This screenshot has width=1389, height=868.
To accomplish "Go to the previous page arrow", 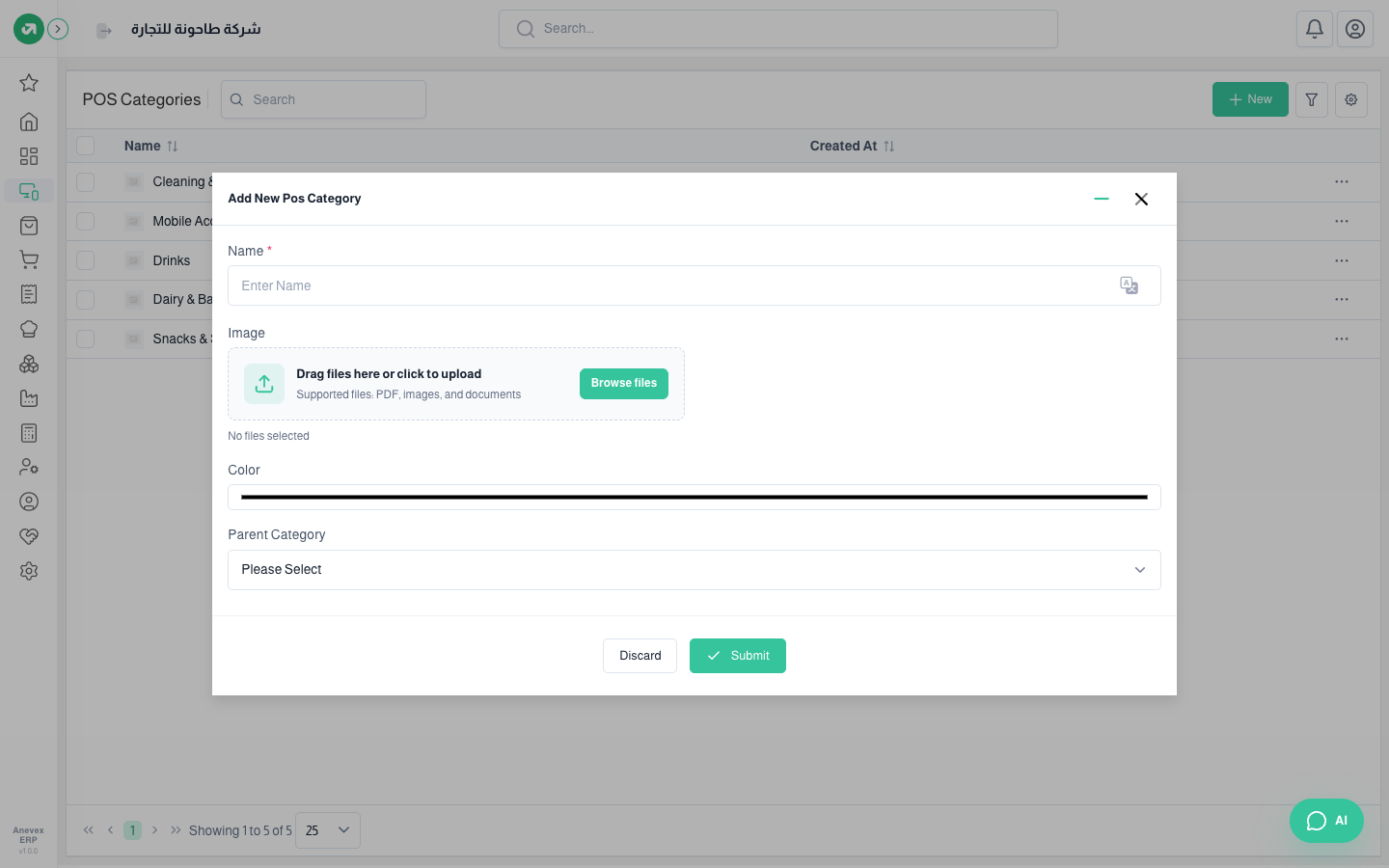I will pyautogui.click(x=111, y=830).
